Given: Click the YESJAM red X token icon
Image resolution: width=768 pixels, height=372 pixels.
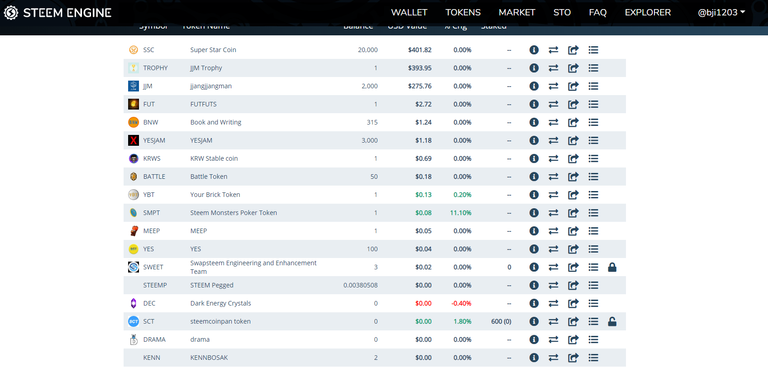Looking at the screenshot, I should (133, 140).
